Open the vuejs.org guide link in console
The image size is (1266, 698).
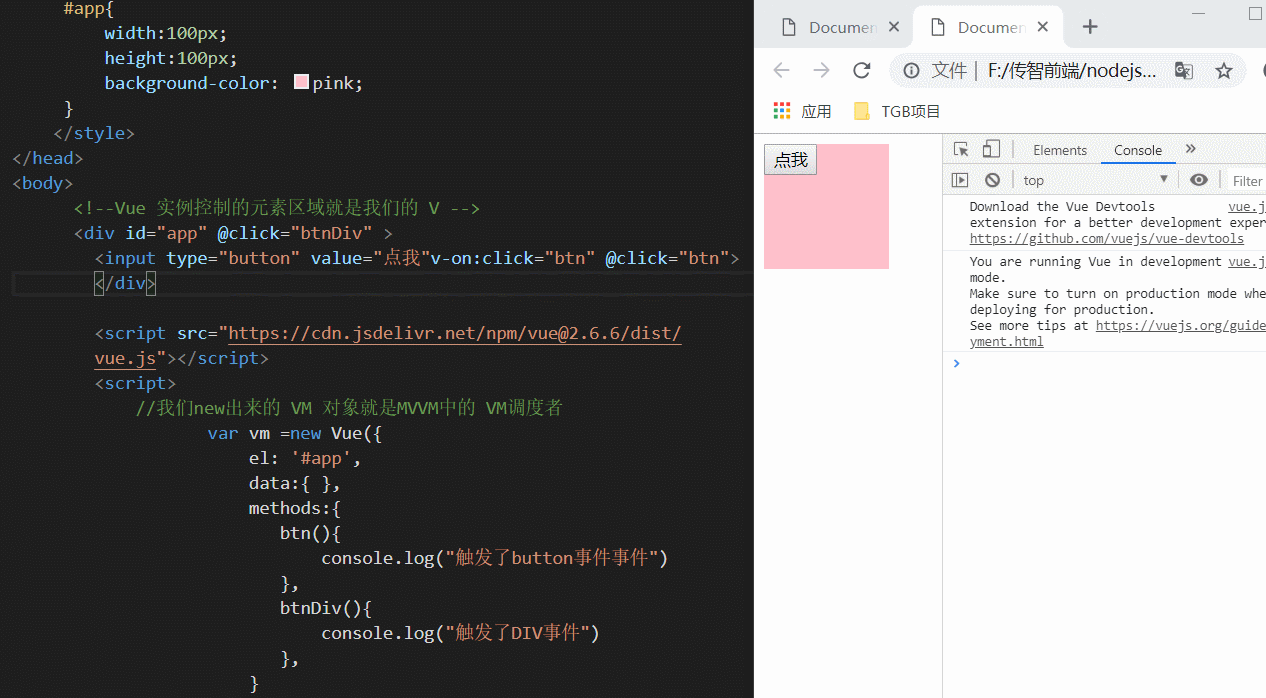[1180, 325]
